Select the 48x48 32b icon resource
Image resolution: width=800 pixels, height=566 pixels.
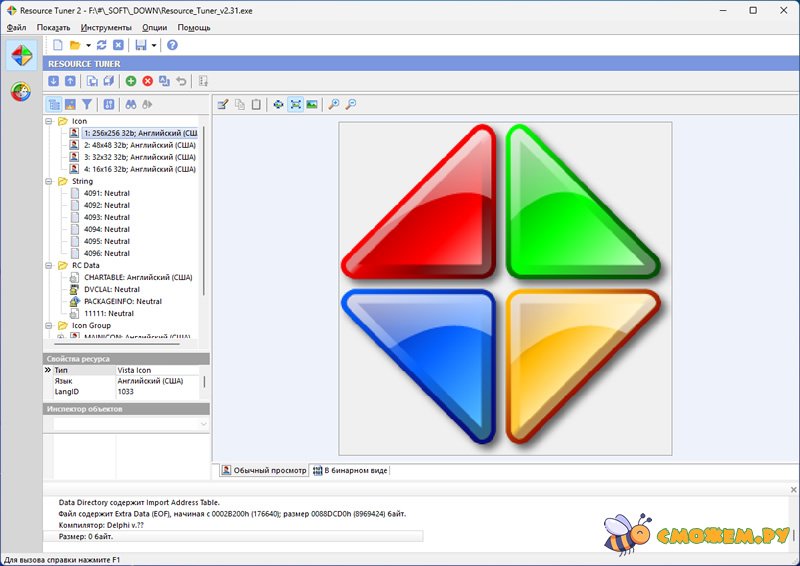click(x=139, y=145)
